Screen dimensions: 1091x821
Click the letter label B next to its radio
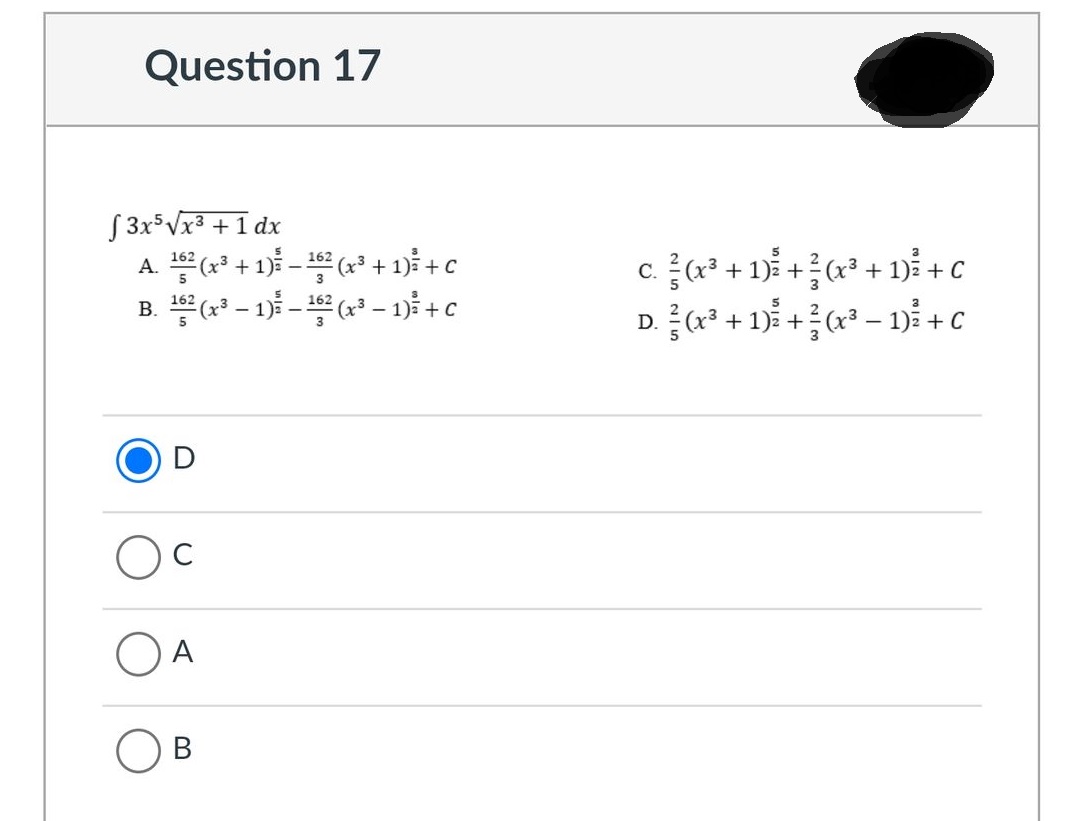(183, 750)
